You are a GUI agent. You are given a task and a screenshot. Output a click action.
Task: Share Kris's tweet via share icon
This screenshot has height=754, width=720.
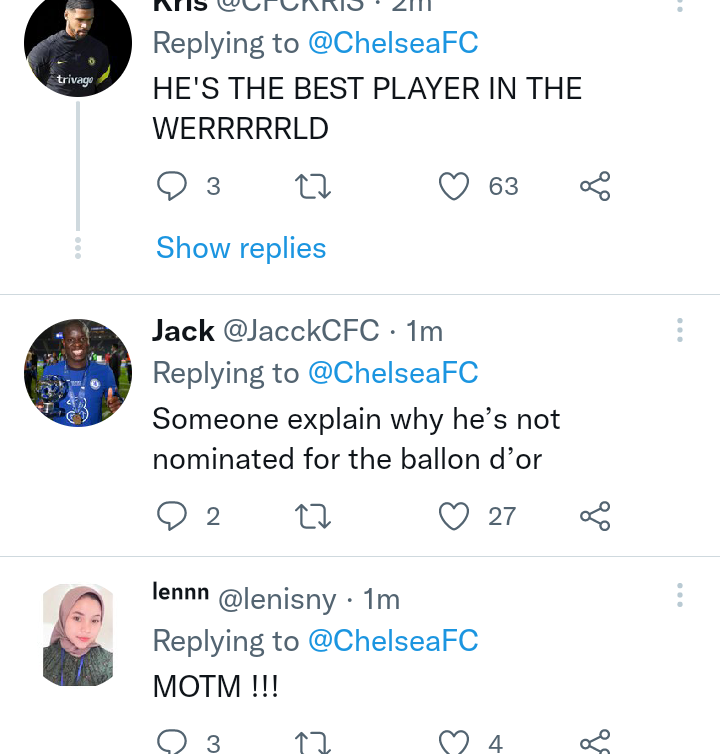click(595, 186)
